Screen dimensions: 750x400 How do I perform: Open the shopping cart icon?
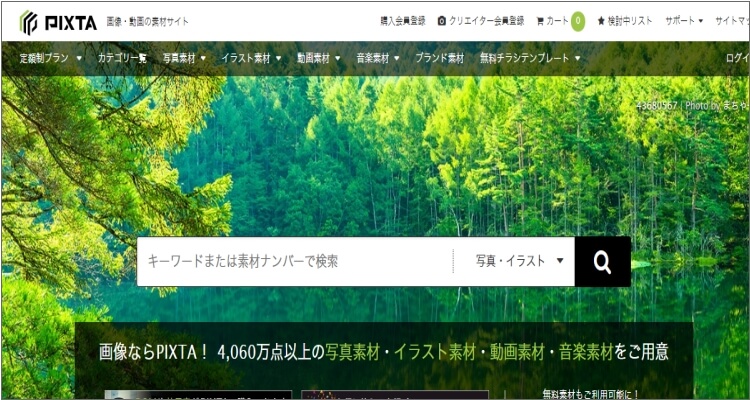pyautogui.click(x=540, y=21)
